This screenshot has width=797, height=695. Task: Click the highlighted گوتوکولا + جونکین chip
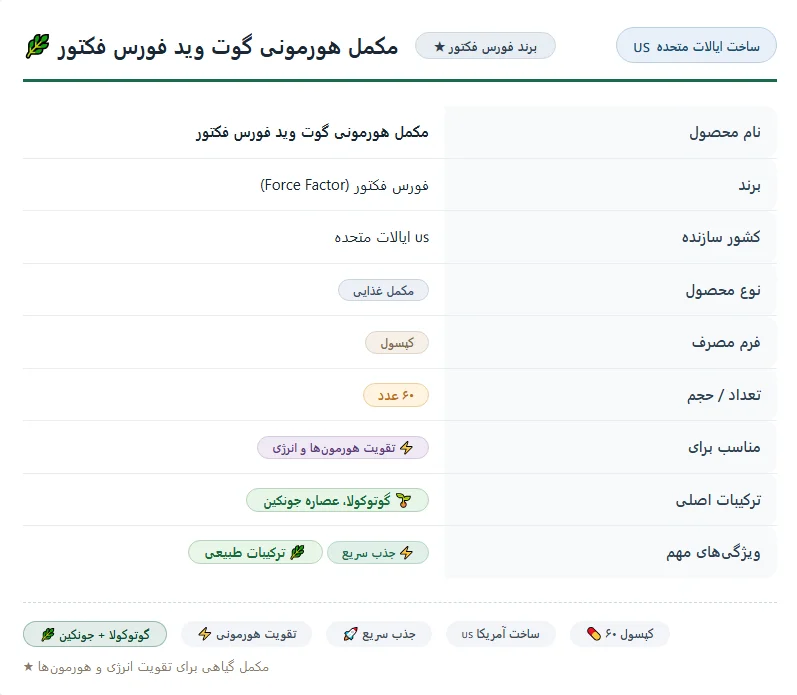(95, 634)
